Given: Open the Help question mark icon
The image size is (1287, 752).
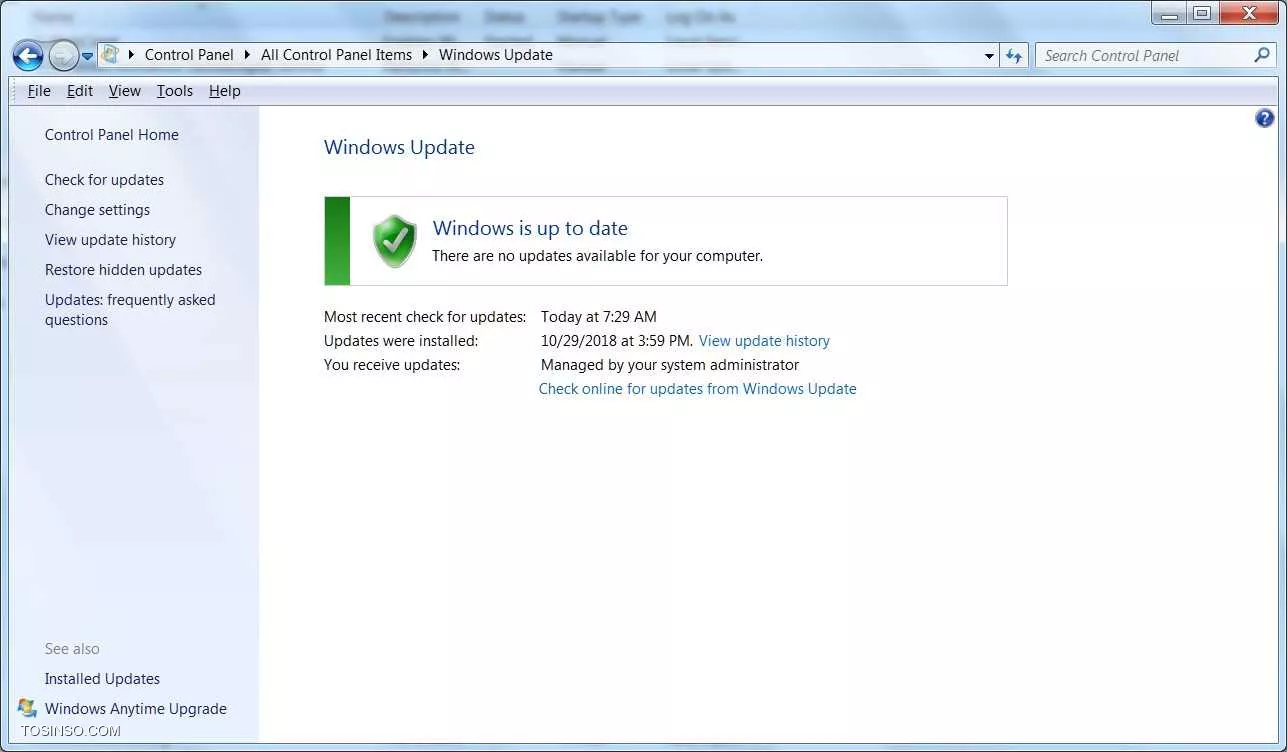Looking at the screenshot, I should click(1264, 118).
